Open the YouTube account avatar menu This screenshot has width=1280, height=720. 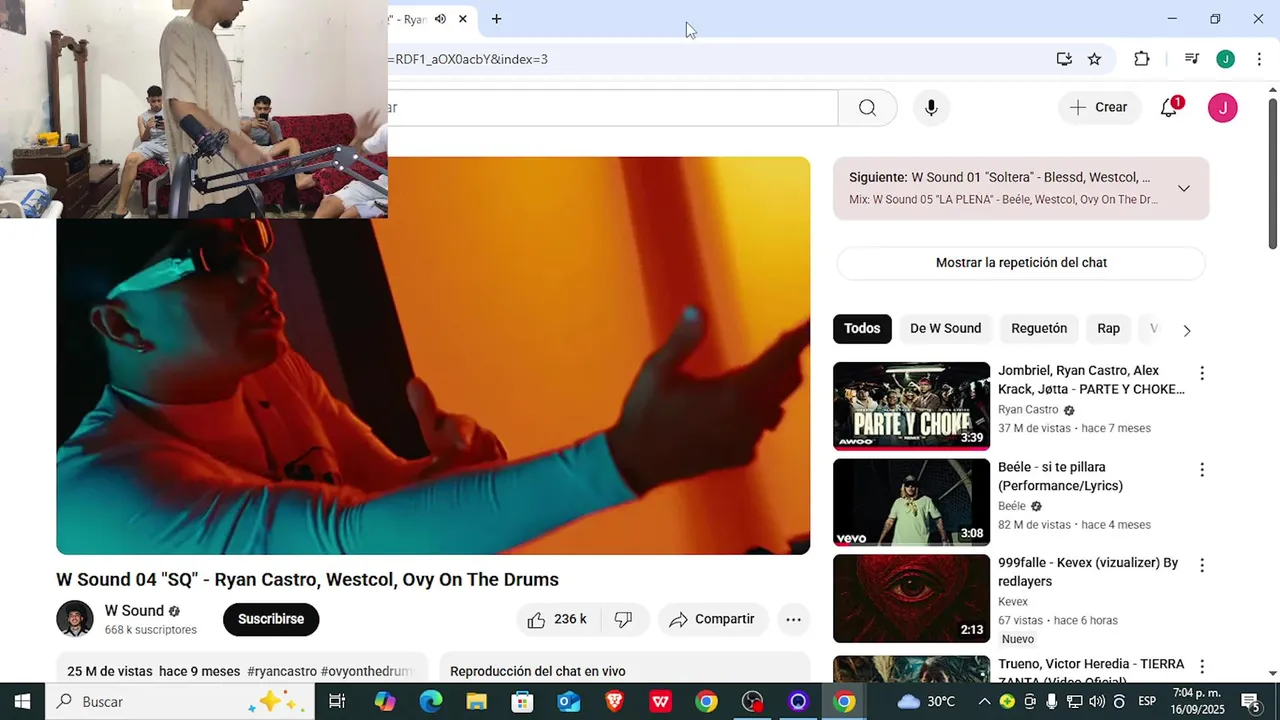click(x=1222, y=108)
